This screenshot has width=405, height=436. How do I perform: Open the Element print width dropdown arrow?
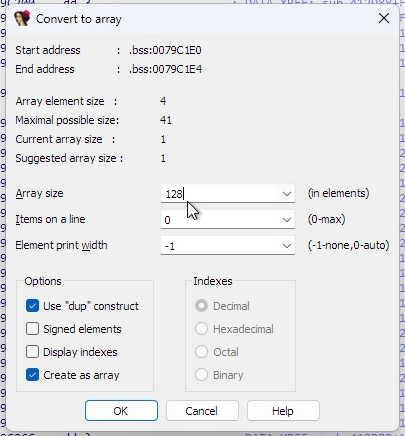(x=287, y=246)
